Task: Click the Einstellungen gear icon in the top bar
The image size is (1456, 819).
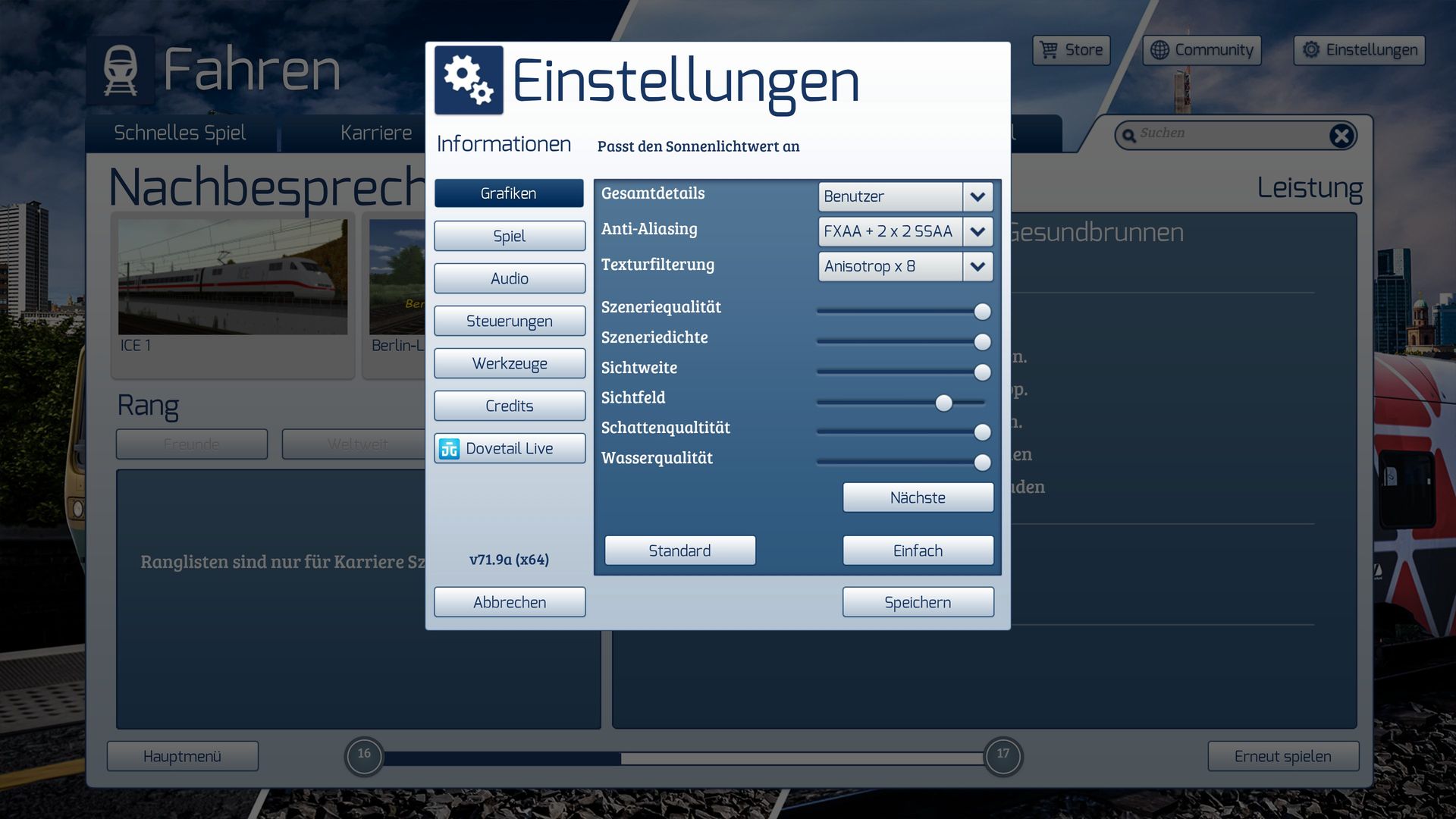Action: coord(1311,50)
